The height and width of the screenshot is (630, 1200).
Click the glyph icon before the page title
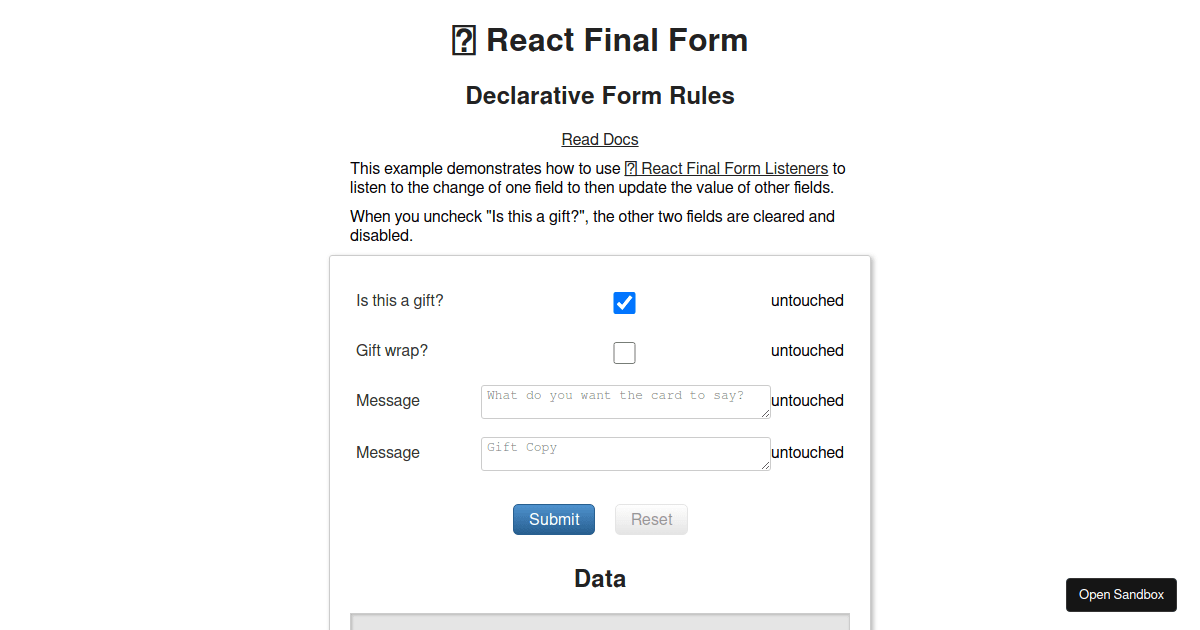pos(462,40)
